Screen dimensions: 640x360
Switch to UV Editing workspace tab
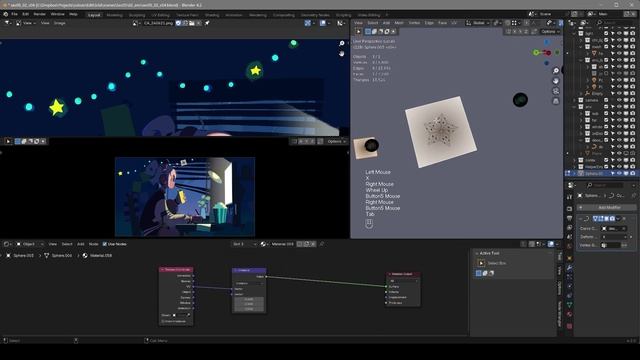(160, 15)
